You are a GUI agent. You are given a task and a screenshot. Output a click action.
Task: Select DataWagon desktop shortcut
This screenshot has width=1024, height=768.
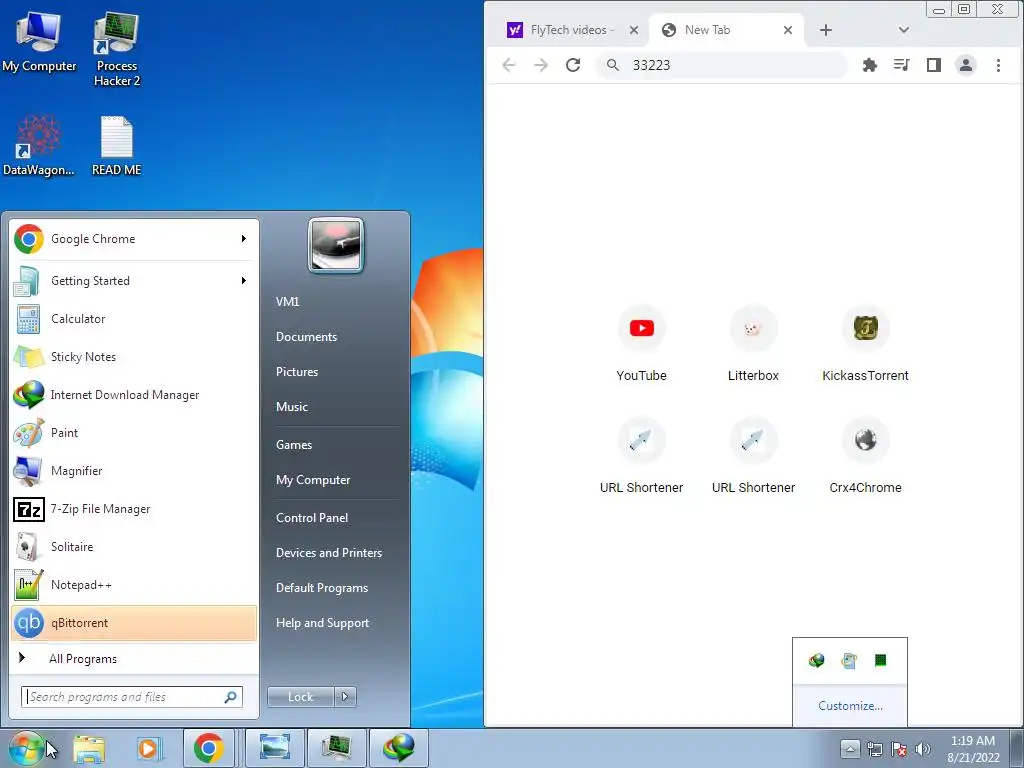pos(39,145)
